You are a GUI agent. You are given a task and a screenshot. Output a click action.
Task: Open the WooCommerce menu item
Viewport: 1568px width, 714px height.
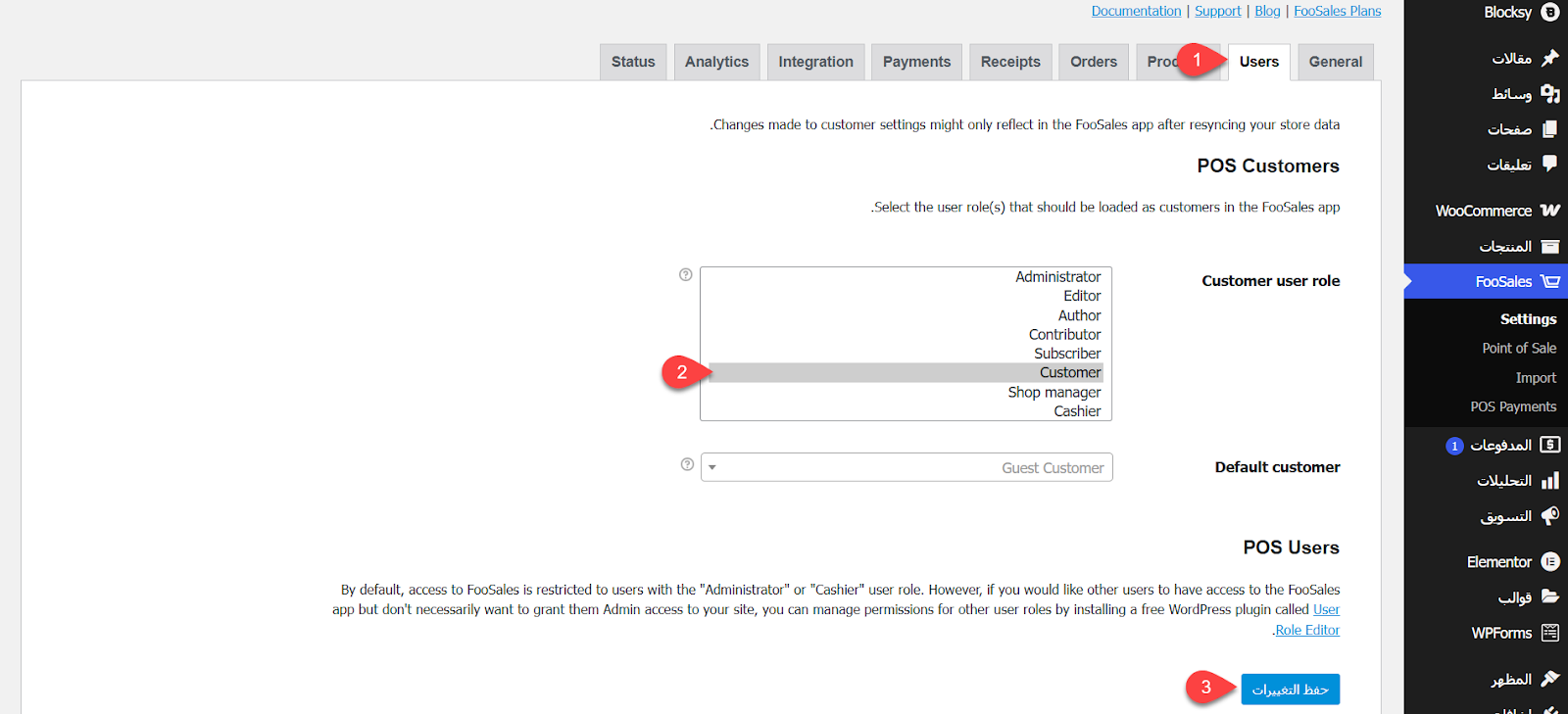[x=1486, y=211]
